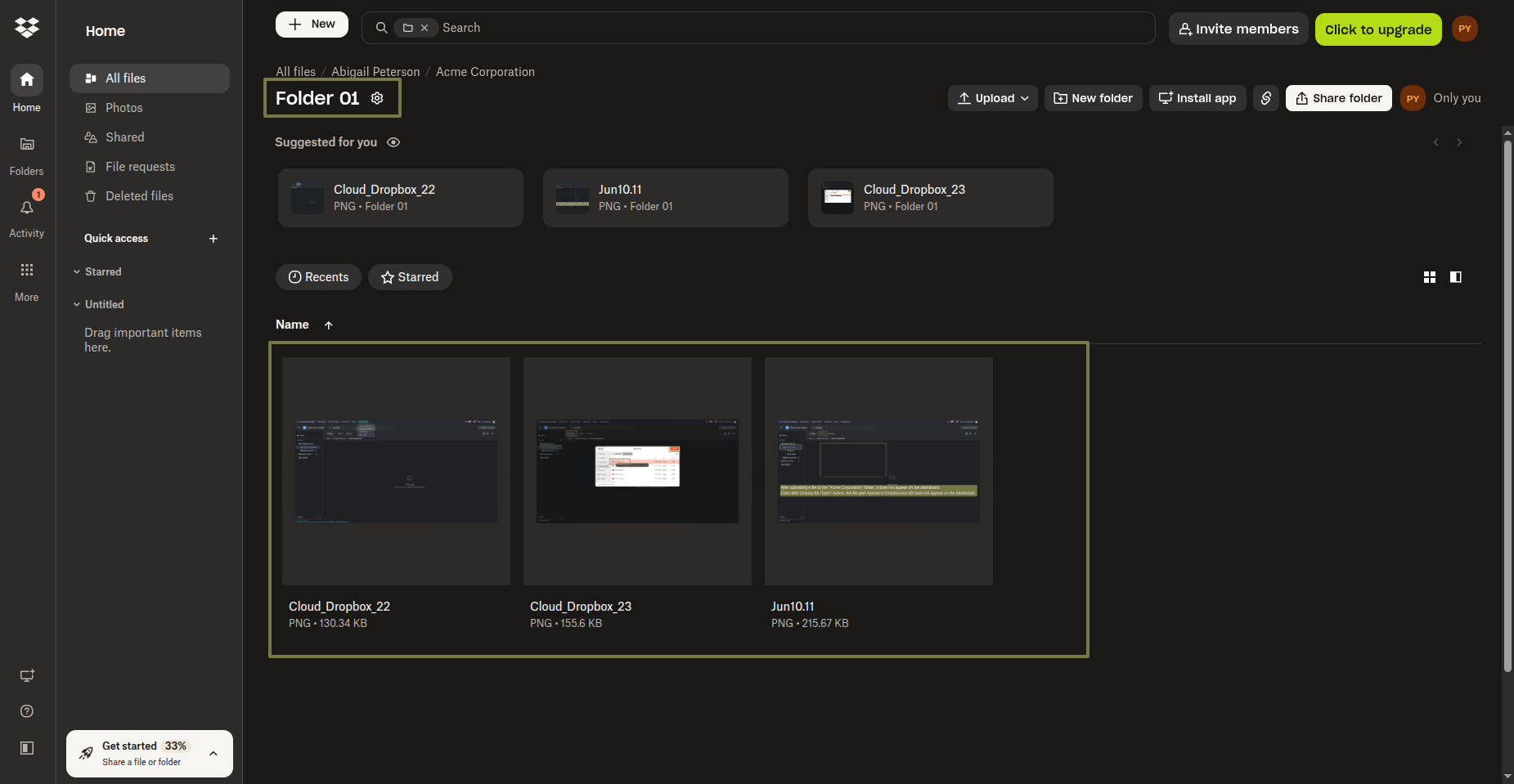
Task: Open Activity notifications bell
Action: 27,208
